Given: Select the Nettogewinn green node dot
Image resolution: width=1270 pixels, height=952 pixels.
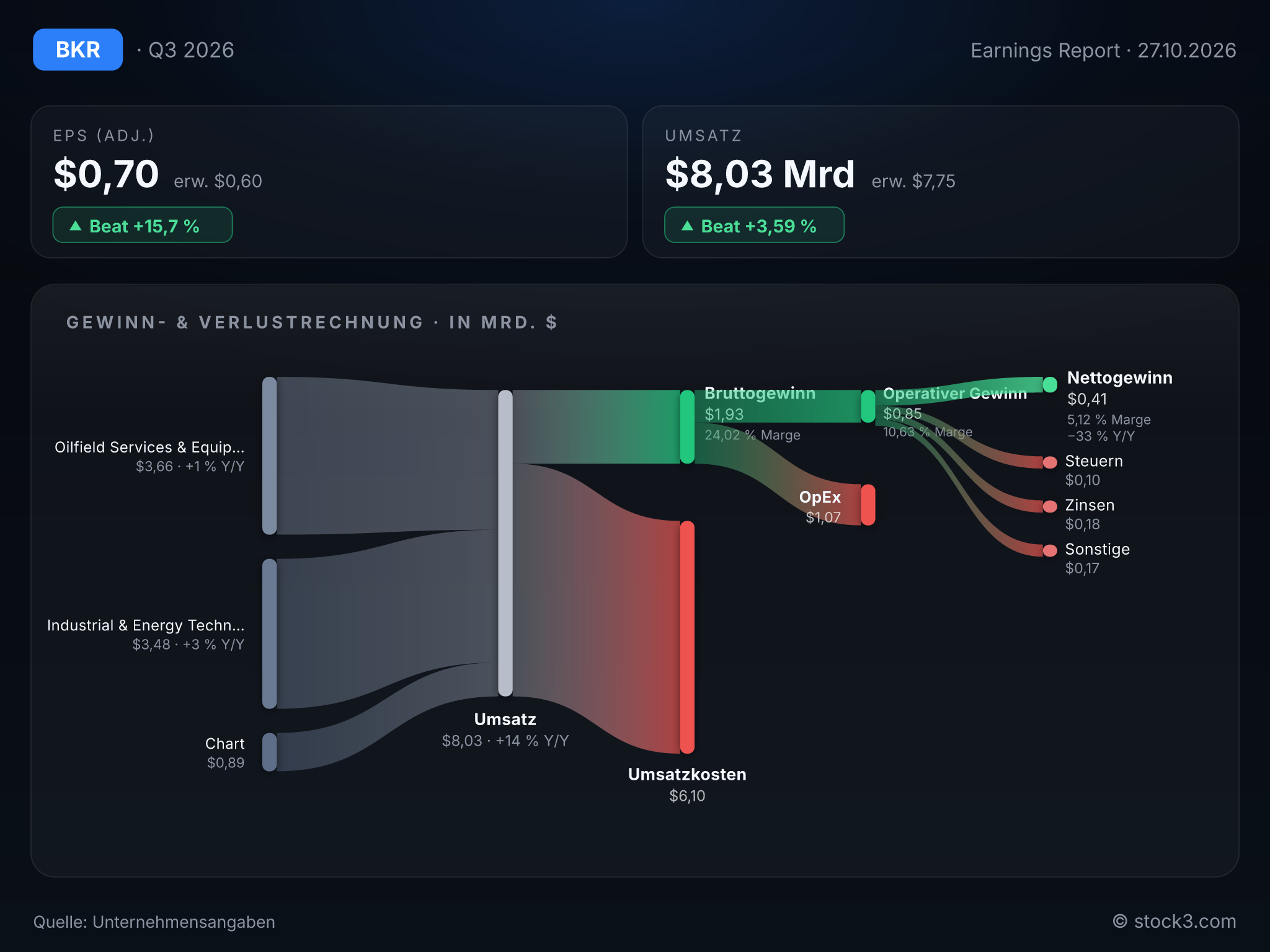Looking at the screenshot, I should pos(1050,384).
